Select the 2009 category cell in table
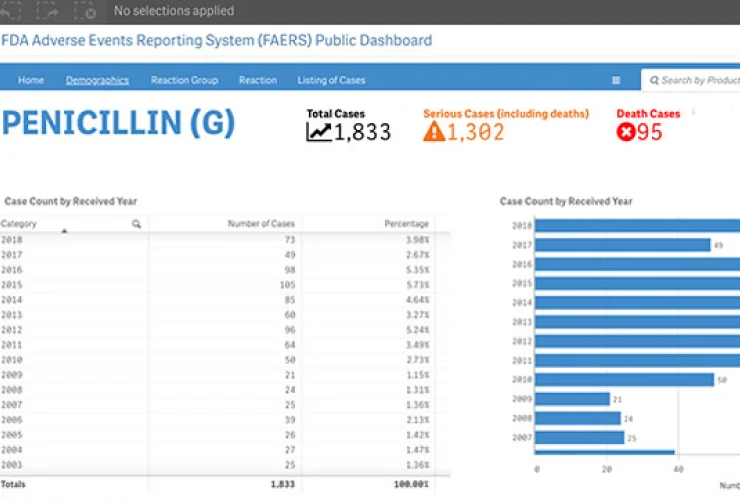The image size is (740, 500). [12, 375]
